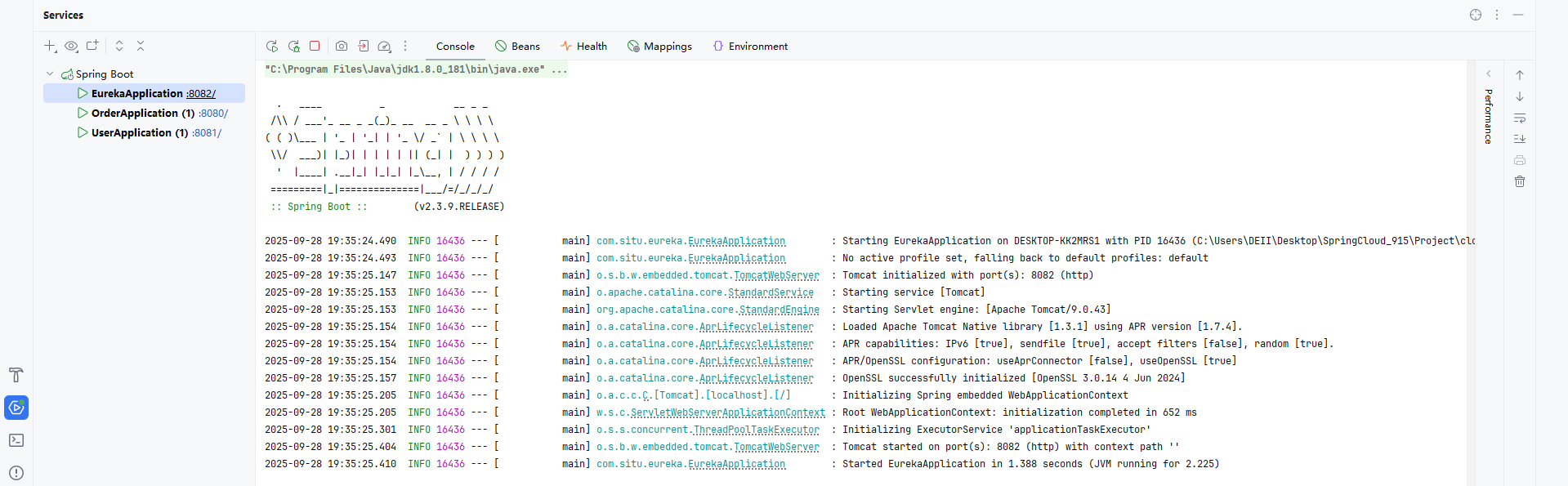Toggle soft-wrap in the console
Viewport: 1568px width, 486px height.
tap(1520, 118)
